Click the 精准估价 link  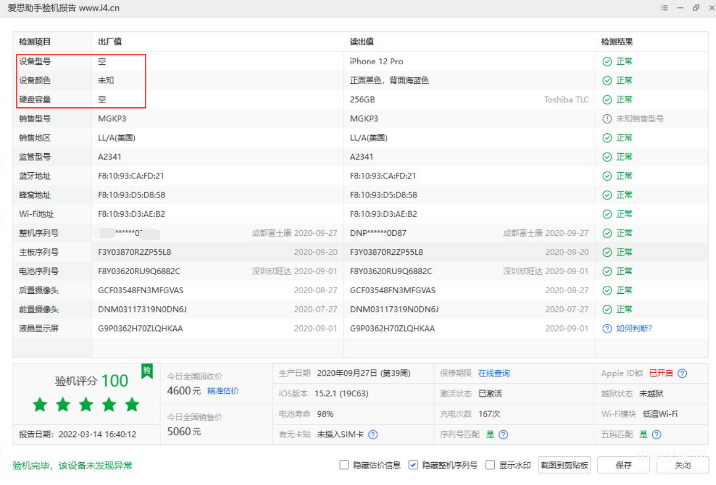click(x=222, y=391)
